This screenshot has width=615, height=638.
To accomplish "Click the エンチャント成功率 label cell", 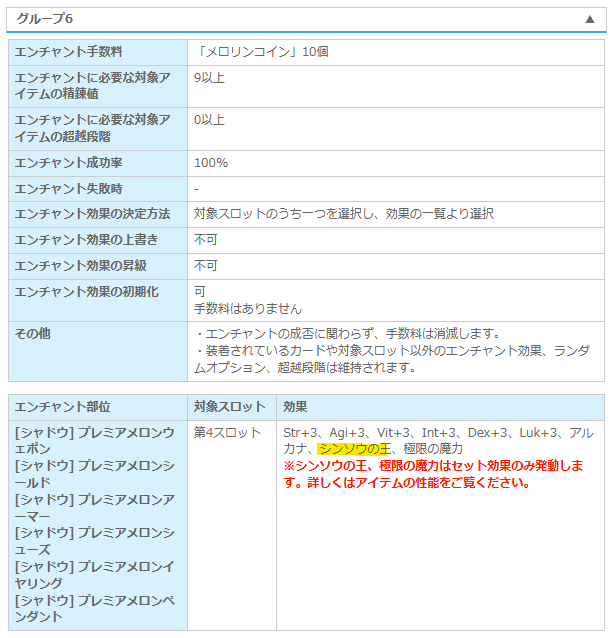I will click(x=98, y=163).
